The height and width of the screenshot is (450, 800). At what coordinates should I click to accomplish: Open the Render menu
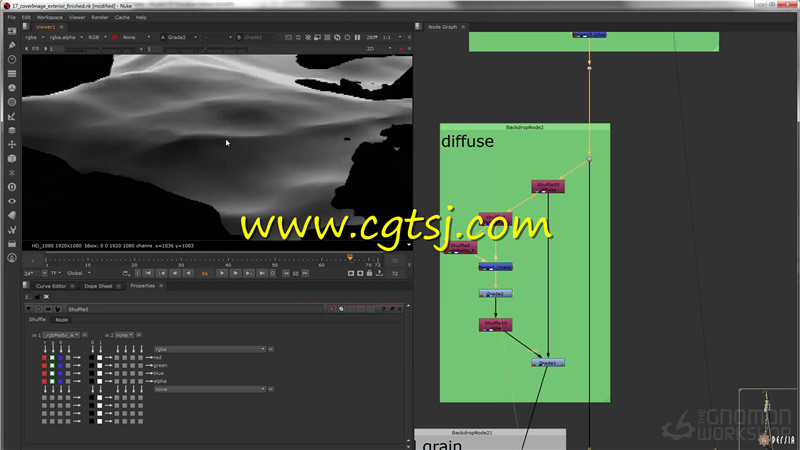[x=99, y=17]
